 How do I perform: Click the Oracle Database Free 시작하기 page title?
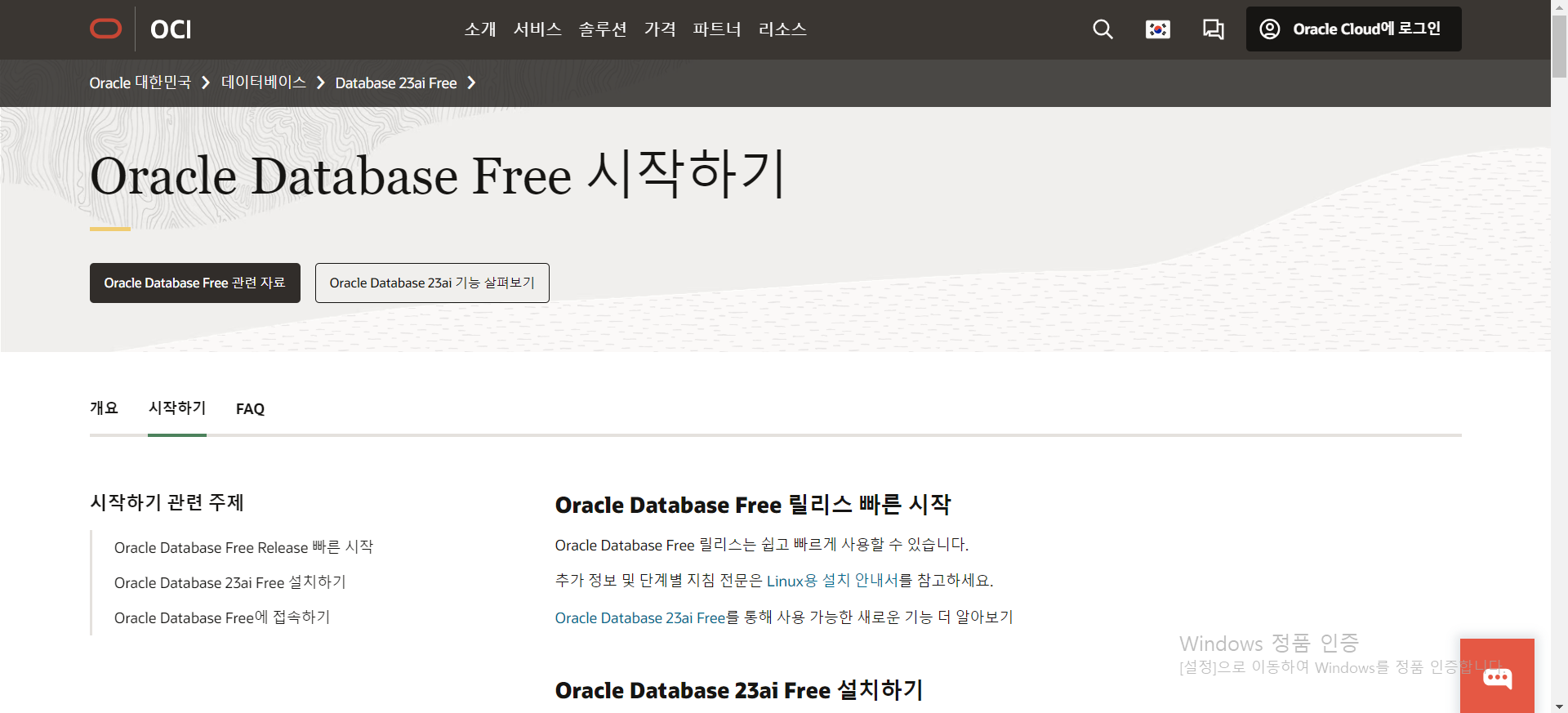(438, 174)
